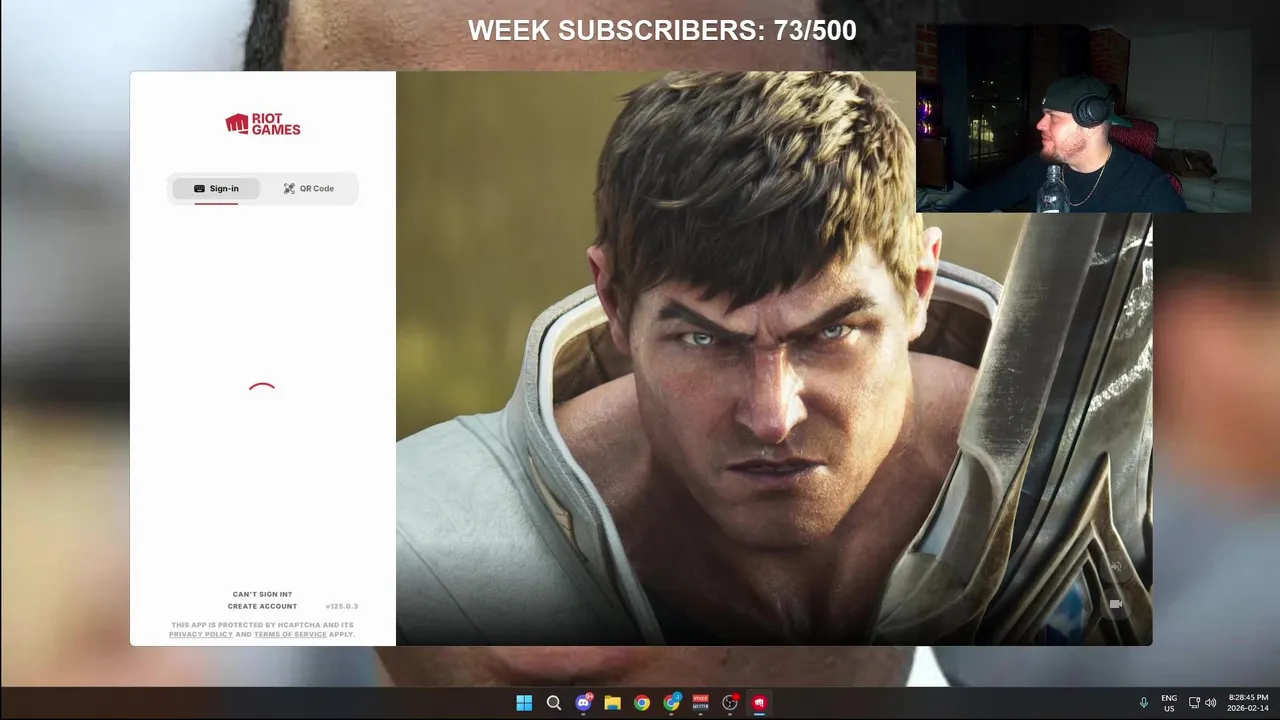Open the volume speaker icon in tray
The image size is (1280, 720).
click(x=1211, y=703)
